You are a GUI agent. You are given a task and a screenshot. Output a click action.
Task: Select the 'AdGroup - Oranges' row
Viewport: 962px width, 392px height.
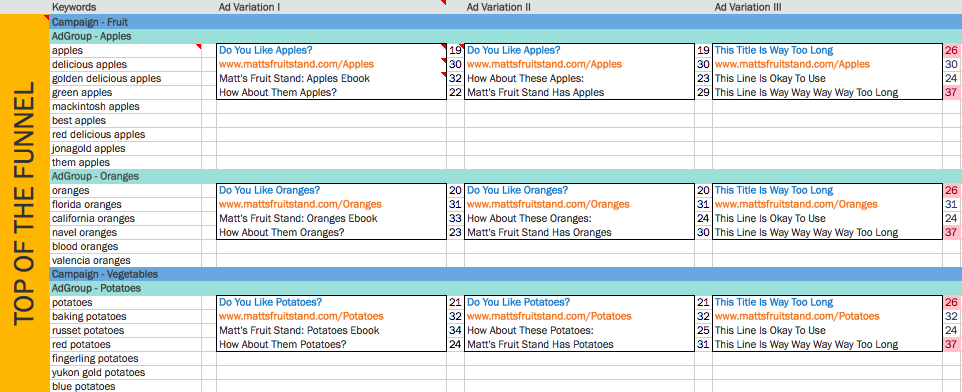pos(506,176)
